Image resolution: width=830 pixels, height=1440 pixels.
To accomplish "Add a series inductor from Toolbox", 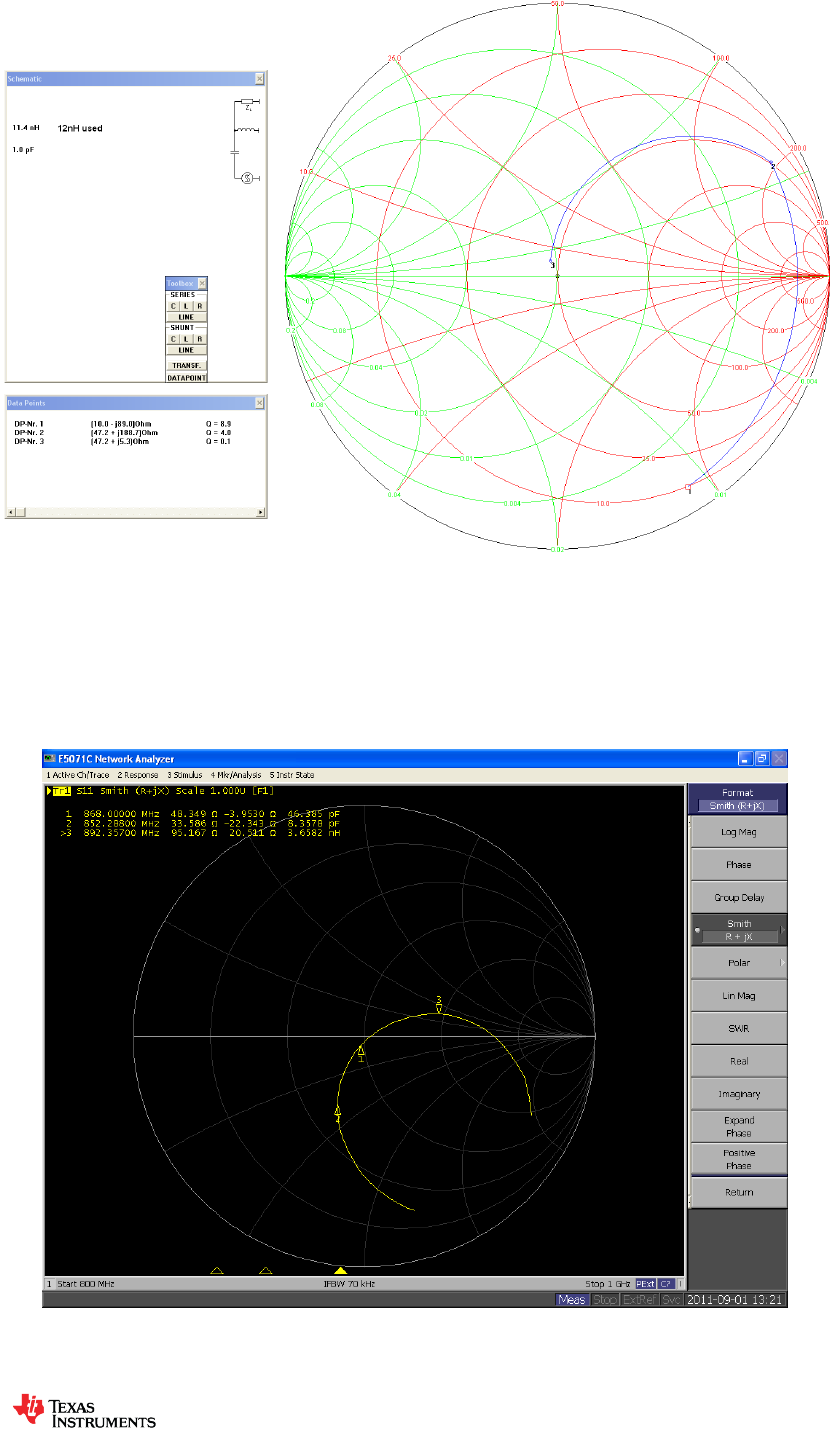I will (186, 306).
